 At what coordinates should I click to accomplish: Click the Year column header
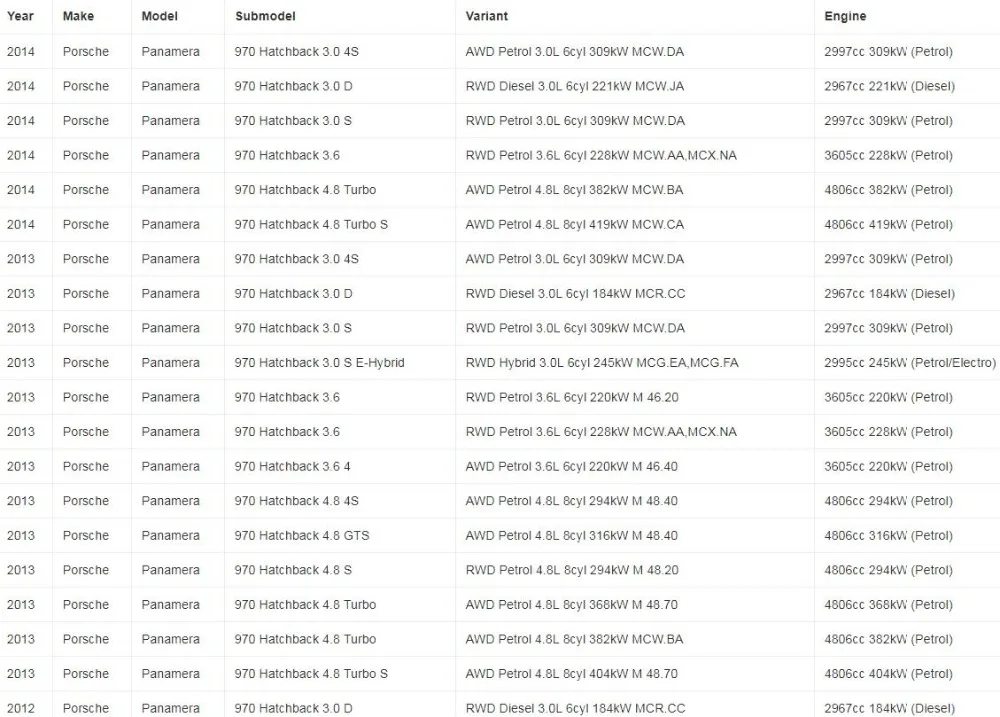tap(20, 16)
